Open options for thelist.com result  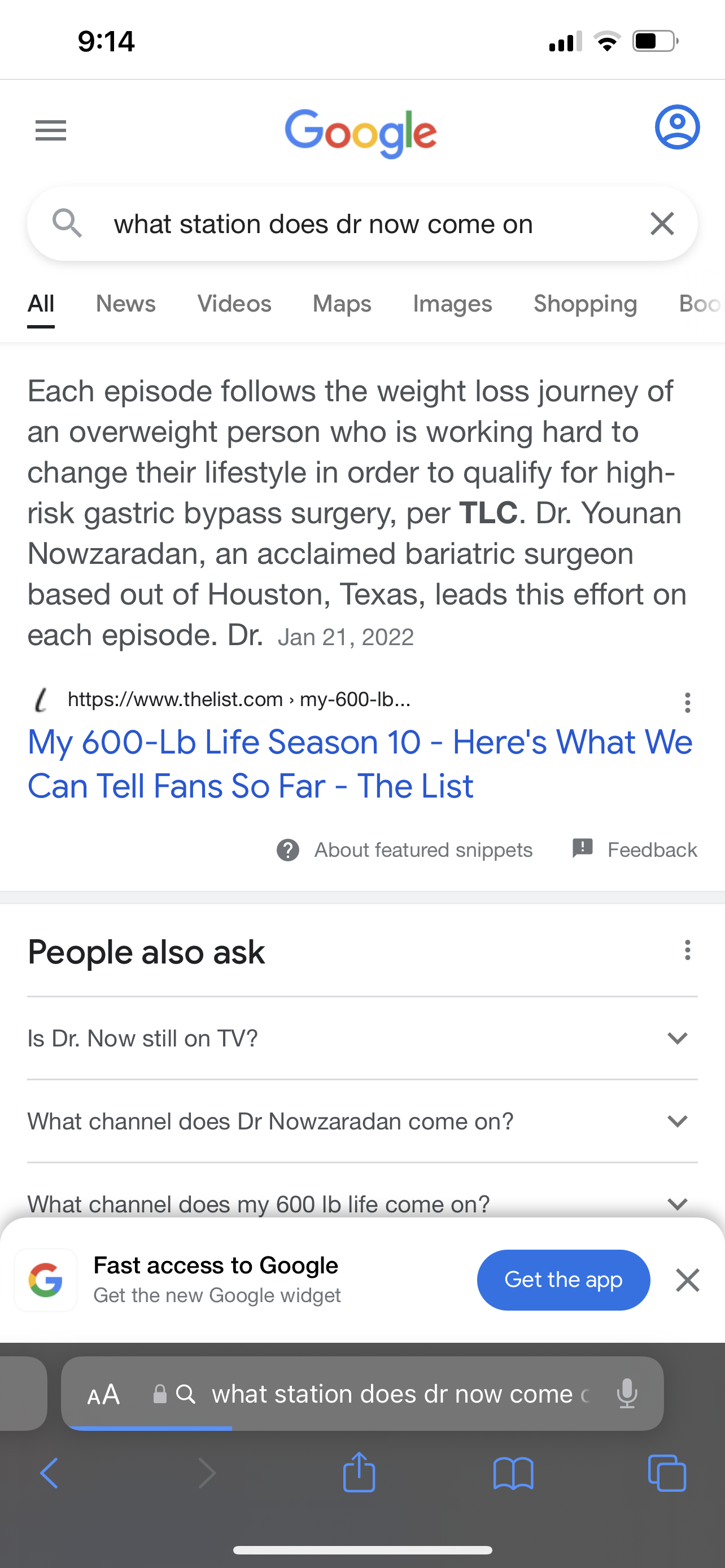tap(687, 702)
